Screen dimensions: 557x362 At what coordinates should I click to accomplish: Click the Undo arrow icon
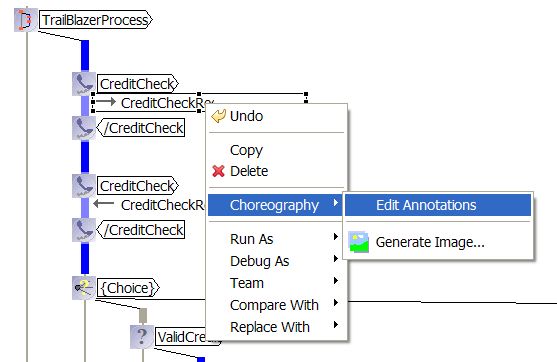[218, 116]
